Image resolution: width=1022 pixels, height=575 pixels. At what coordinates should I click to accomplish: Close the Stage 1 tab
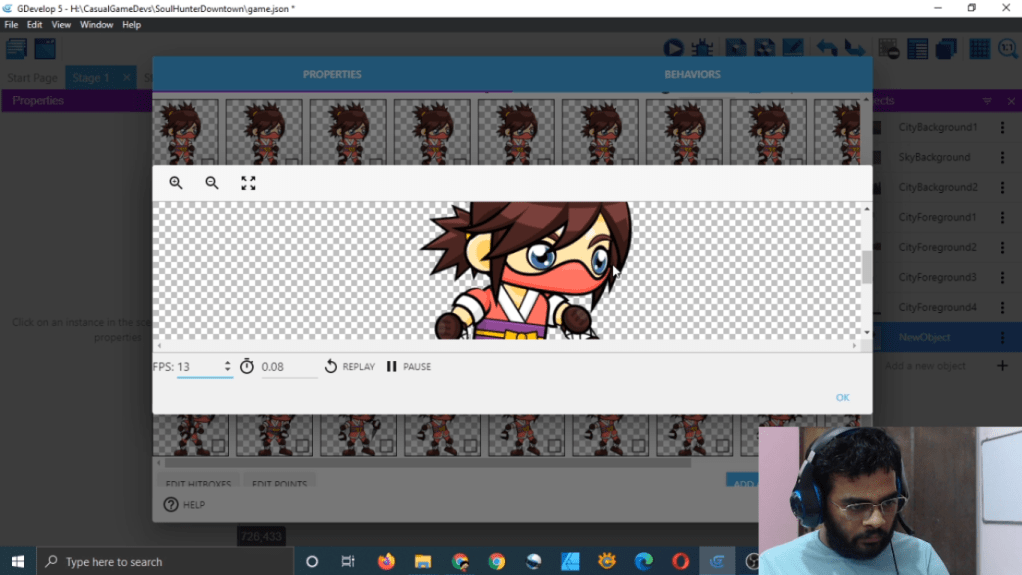tap(126, 78)
